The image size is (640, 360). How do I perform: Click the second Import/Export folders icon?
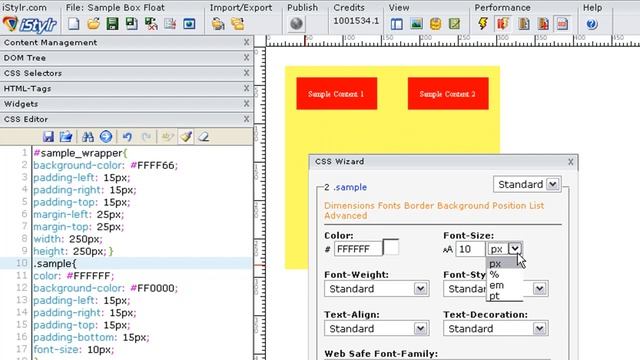(x=238, y=24)
